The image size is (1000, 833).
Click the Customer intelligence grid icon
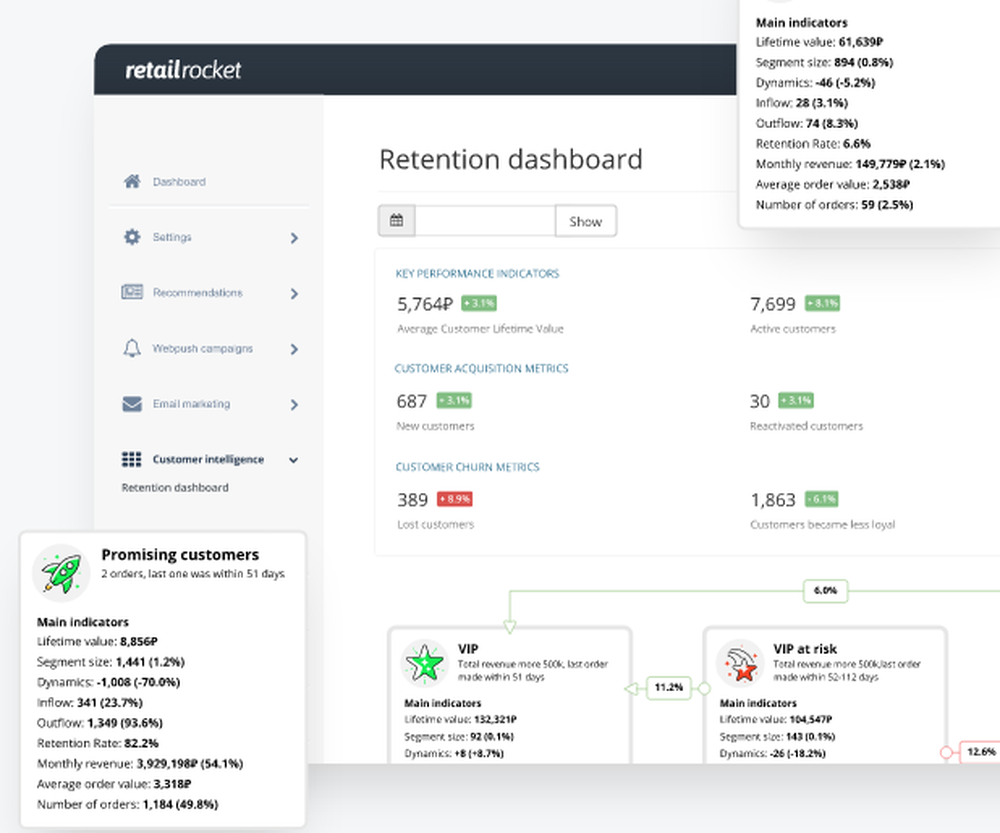pos(132,460)
